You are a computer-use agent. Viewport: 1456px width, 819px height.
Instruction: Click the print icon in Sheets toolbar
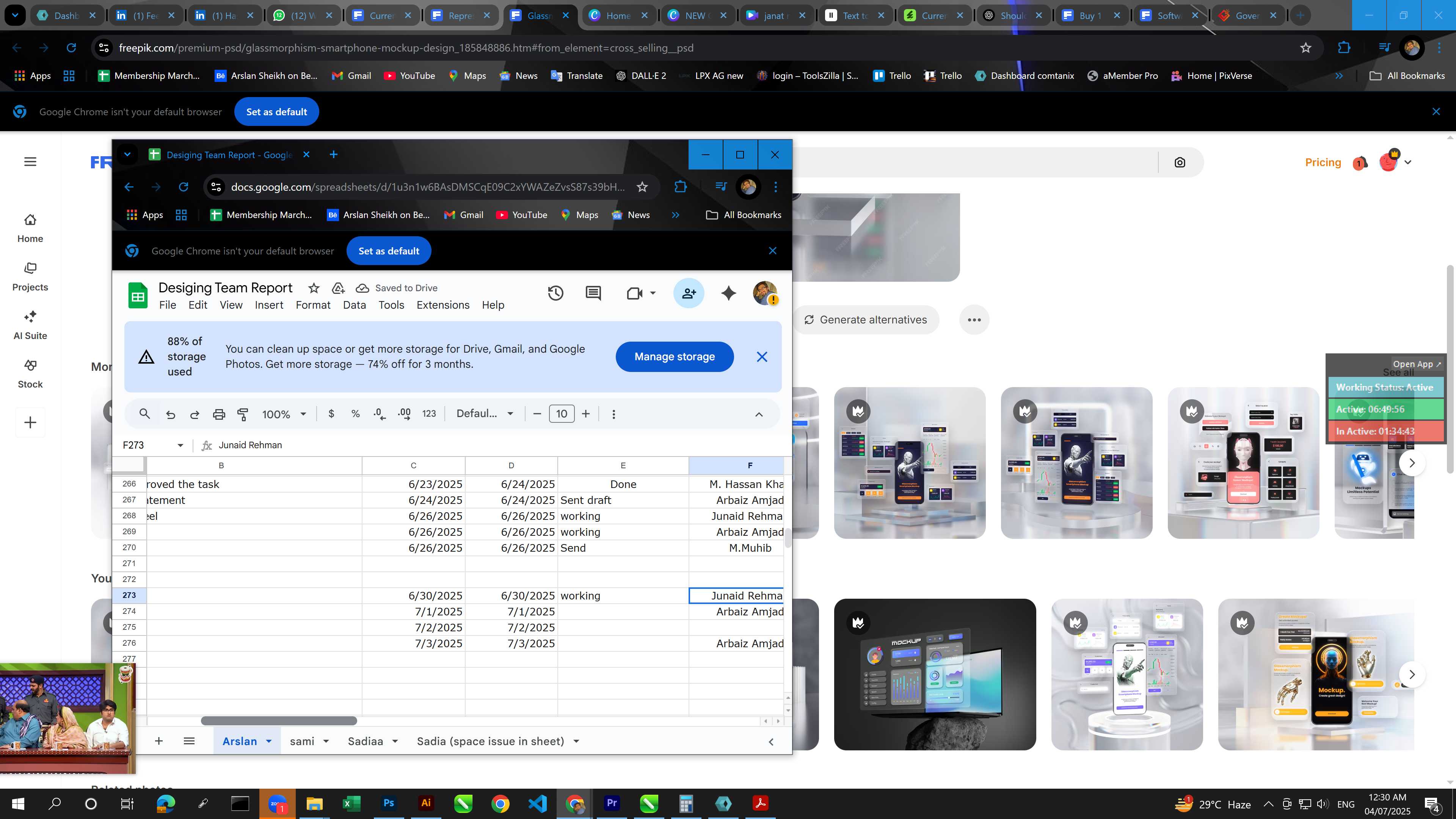tap(219, 414)
